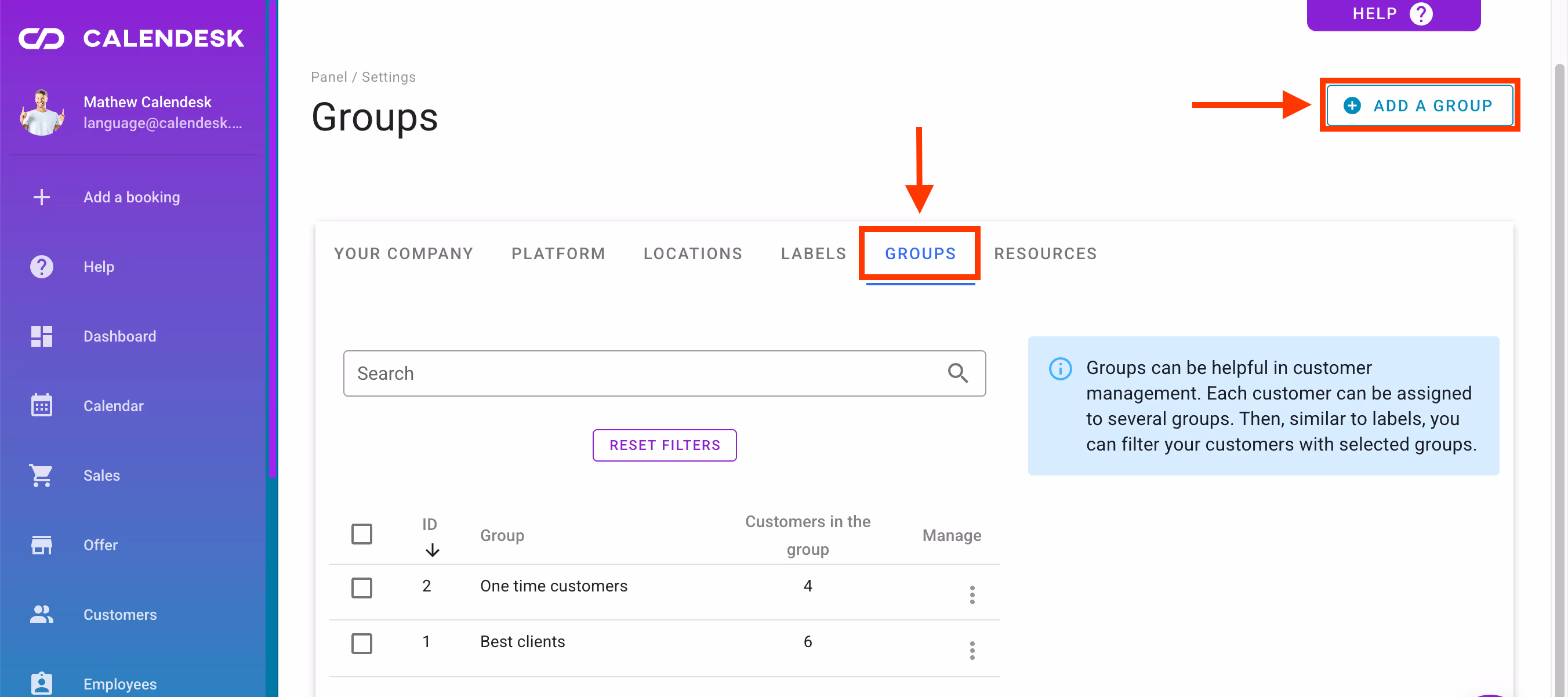Click the Calendesk logo icon
The height and width of the screenshot is (697, 1568).
(x=41, y=38)
